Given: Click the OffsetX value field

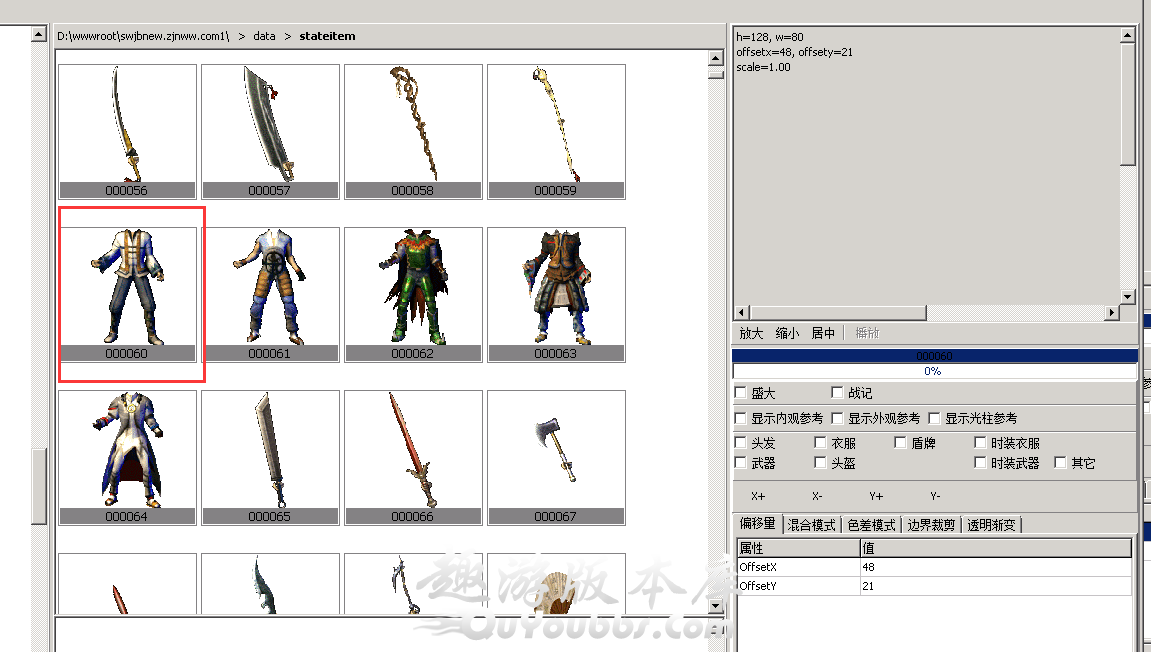Looking at the screenshot, I should [994, 567].
